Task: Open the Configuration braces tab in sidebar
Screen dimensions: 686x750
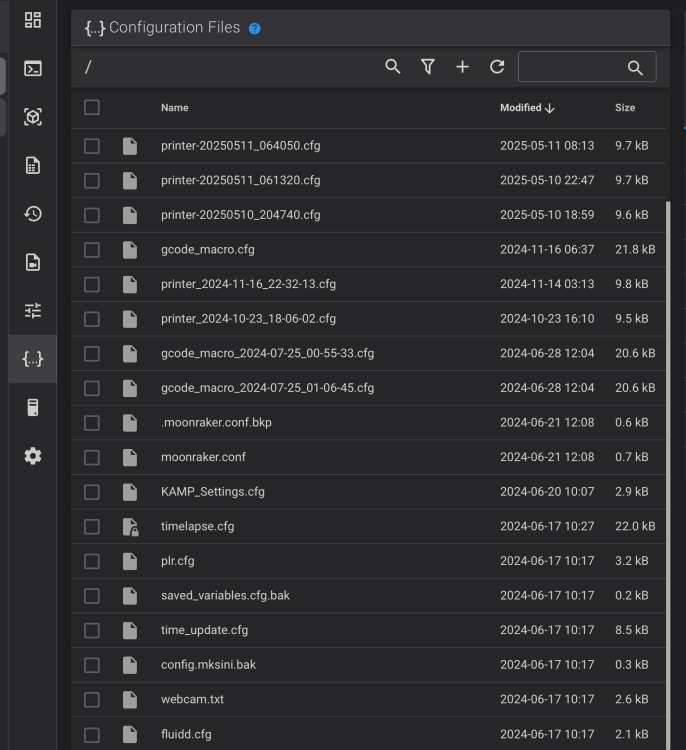Action: [33, 358]
